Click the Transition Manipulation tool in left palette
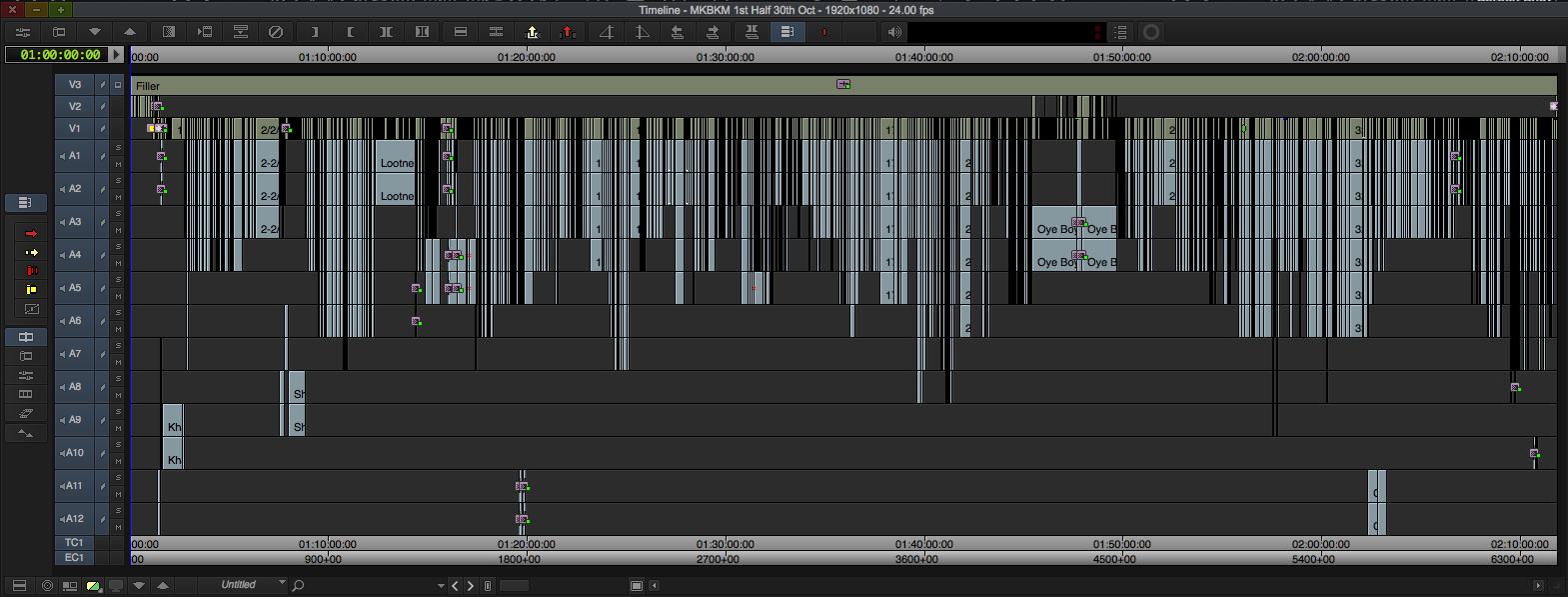 pyautogui.click(x=30, y=309)
